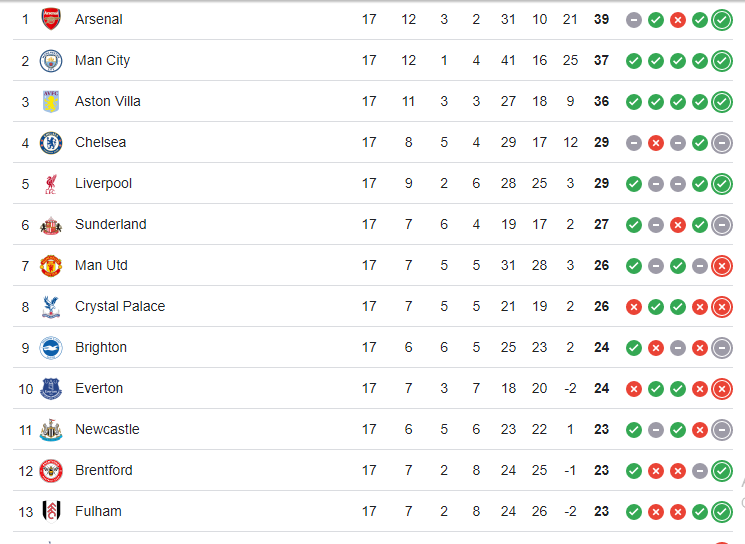Open the Crystal Palace crest
The width and height of the screenshot is (745, 544).
pos(50,306)
